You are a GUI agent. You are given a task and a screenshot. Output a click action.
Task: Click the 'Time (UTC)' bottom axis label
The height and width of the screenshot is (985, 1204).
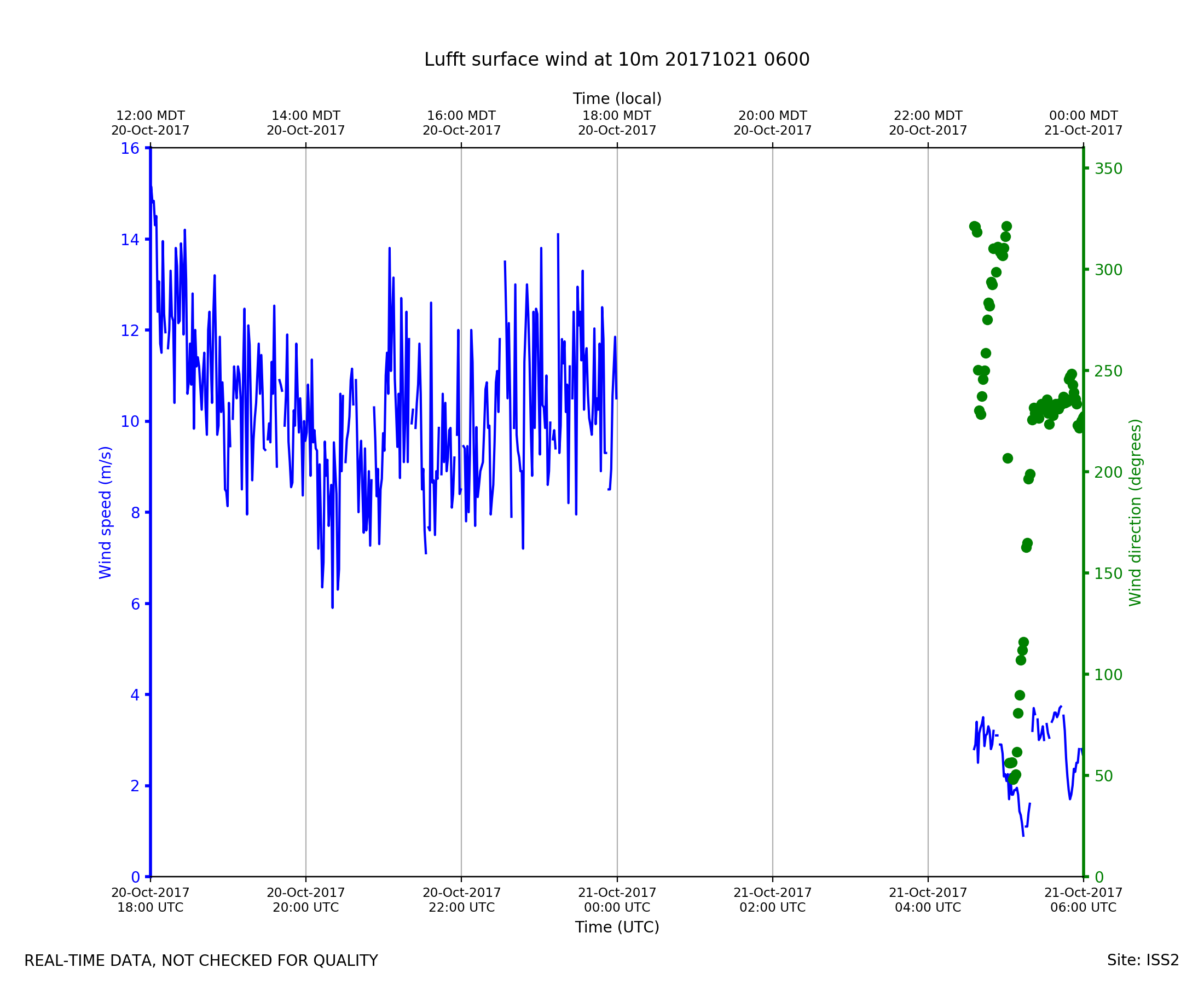pyautogui.click(x=617, y=927)
